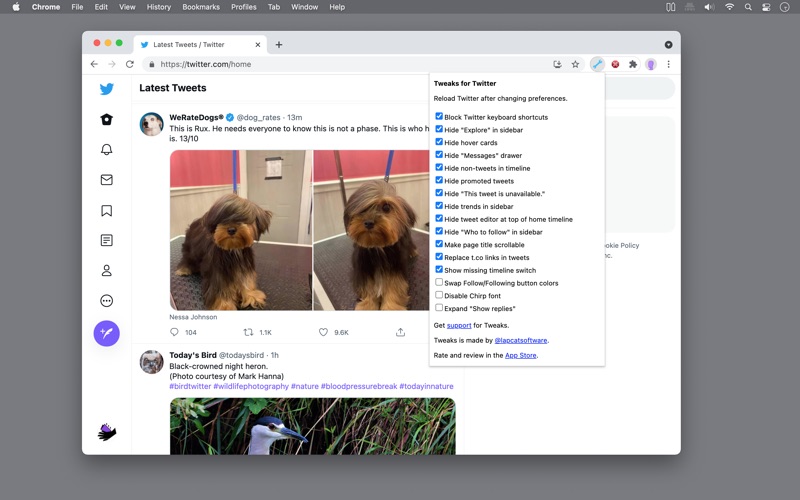Image resolution: width=800 pixels, height=500 pixels.
Task: Open the Chrome app menu
Action: [x=46, y=7]
